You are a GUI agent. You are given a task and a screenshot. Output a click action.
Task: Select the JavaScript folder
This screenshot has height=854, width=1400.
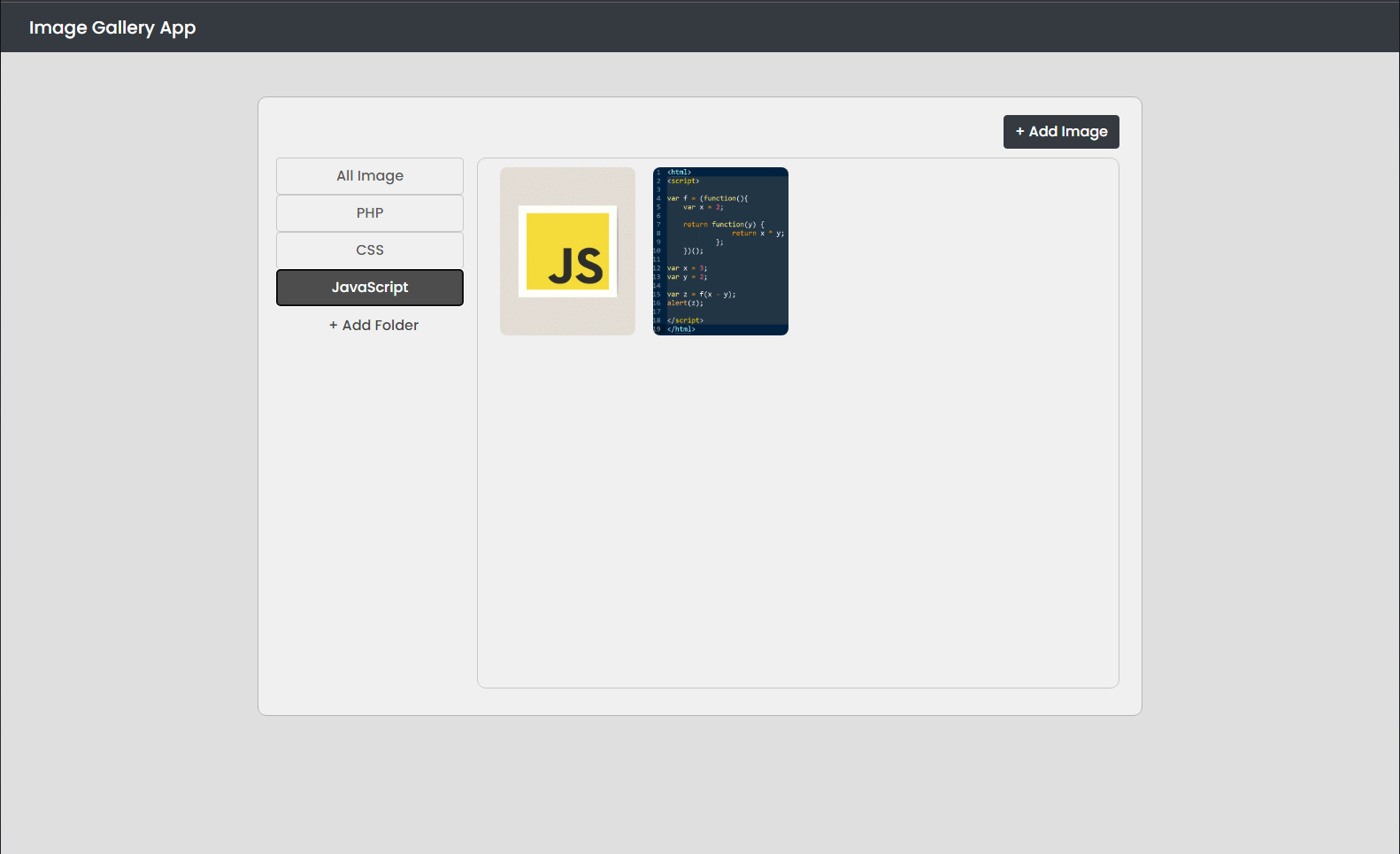click(x=370, y=288)
